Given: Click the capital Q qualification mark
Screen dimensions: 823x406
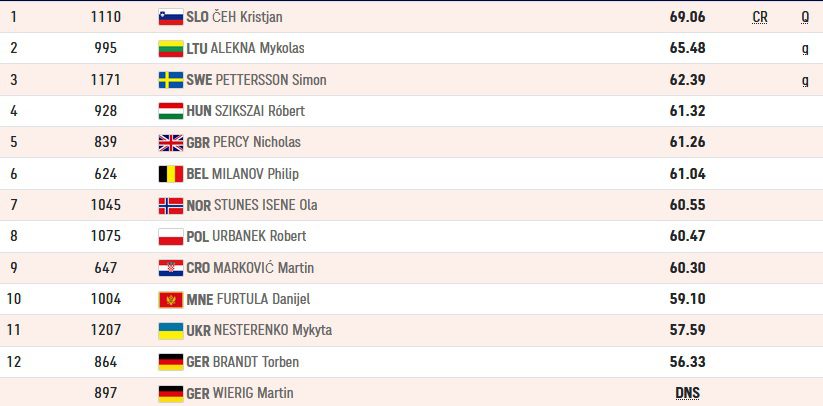Looking at the screenshot, I should point(805,17).
